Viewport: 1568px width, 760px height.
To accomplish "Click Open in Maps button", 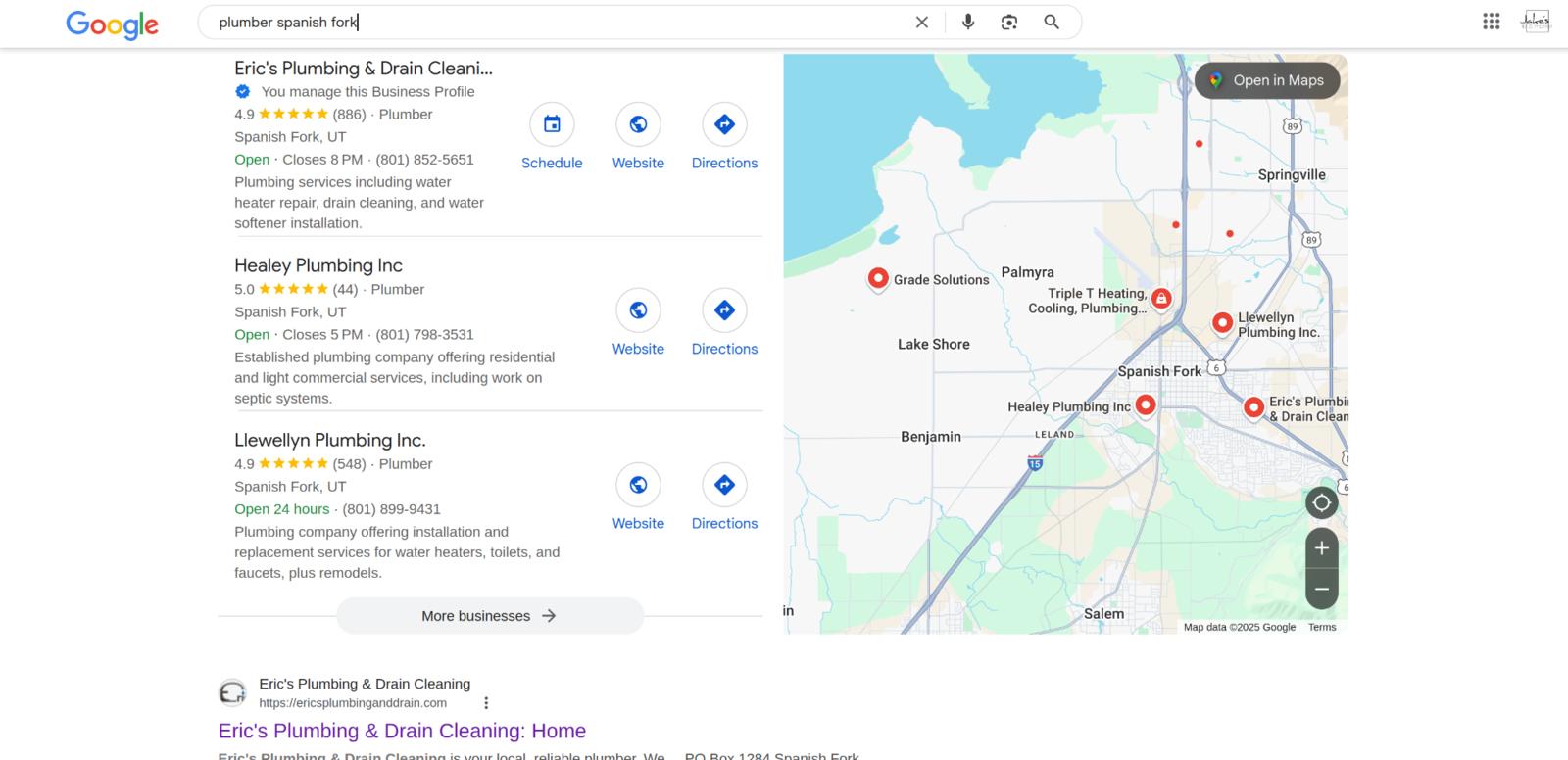I will click(1267, 80).
